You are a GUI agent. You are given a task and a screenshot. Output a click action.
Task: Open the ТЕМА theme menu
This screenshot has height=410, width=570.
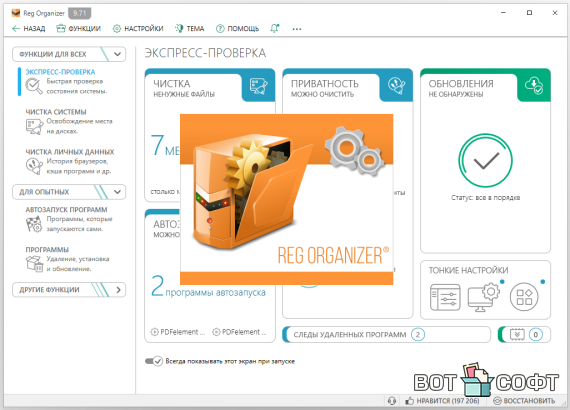tap(189, 28)
